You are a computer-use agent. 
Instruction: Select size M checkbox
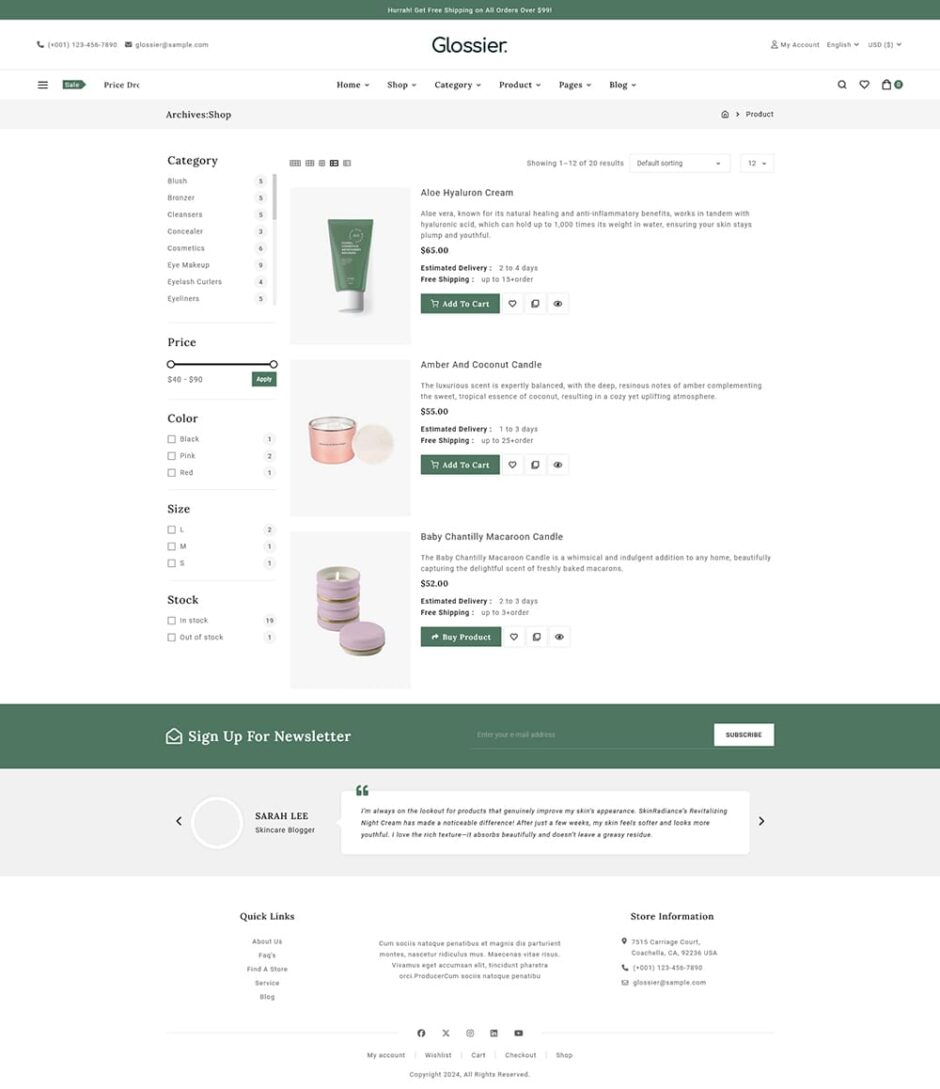(x=172, y=547)
